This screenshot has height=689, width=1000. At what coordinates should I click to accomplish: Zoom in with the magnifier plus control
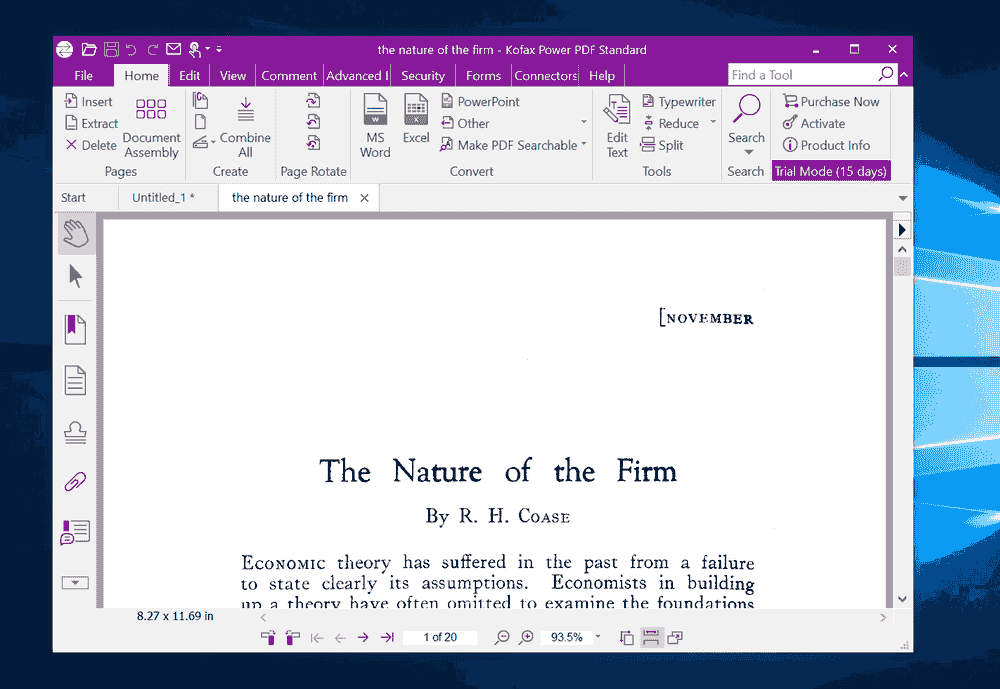(x=527, y=637)
